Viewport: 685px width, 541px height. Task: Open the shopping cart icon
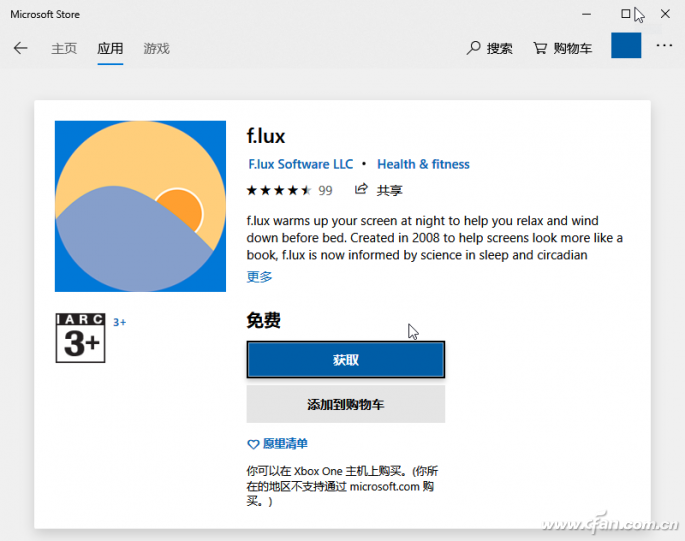click(x=540, y=48)
